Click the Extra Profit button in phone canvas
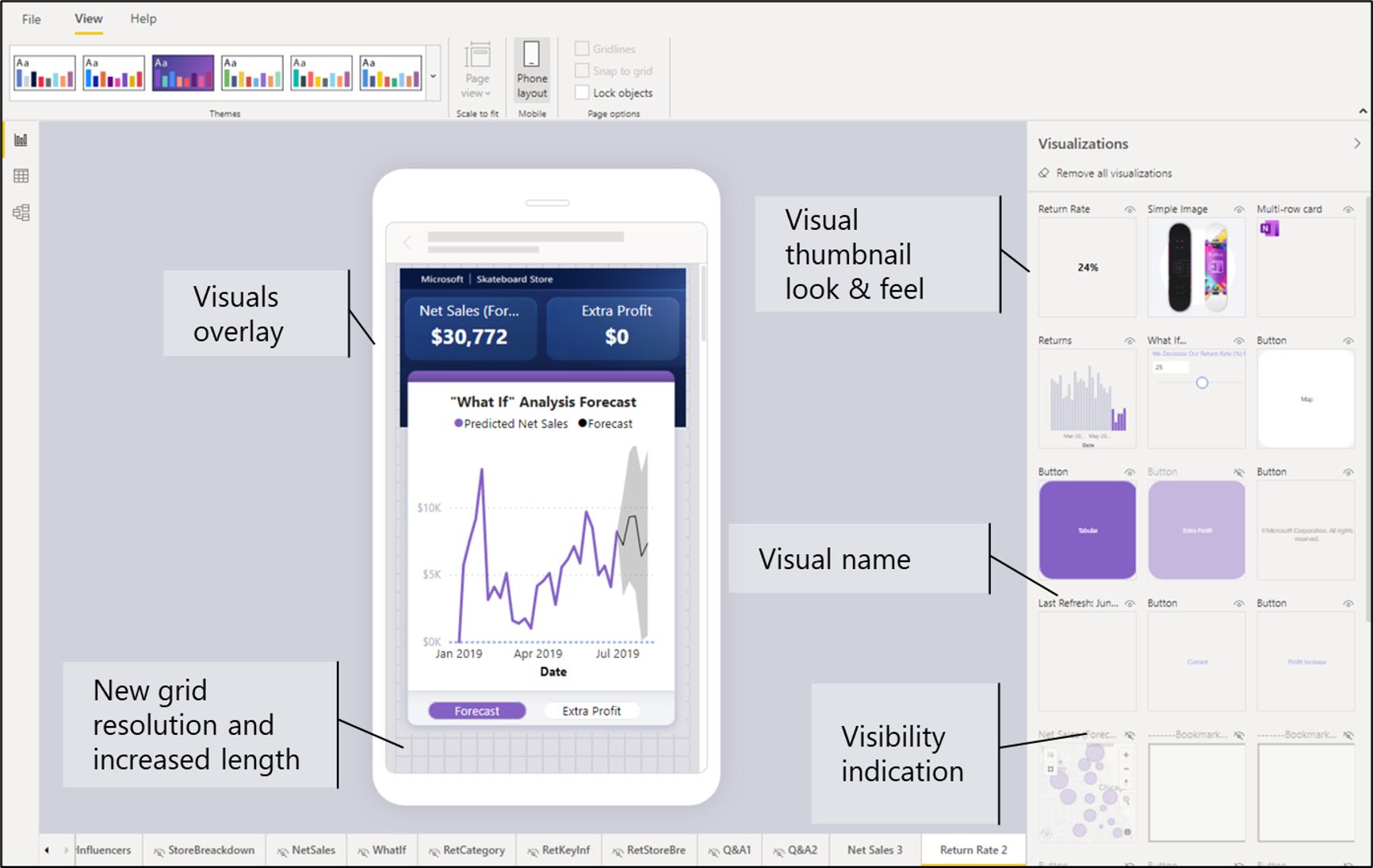Screen dimensions: 1373x868 [591, 711]
